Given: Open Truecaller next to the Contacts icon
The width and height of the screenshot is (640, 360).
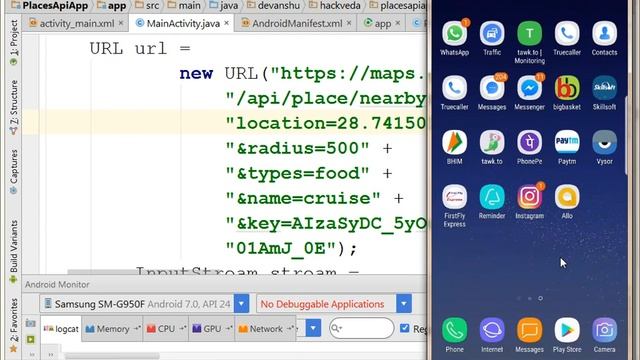Looking at the screenshot, I should [567, 34].
